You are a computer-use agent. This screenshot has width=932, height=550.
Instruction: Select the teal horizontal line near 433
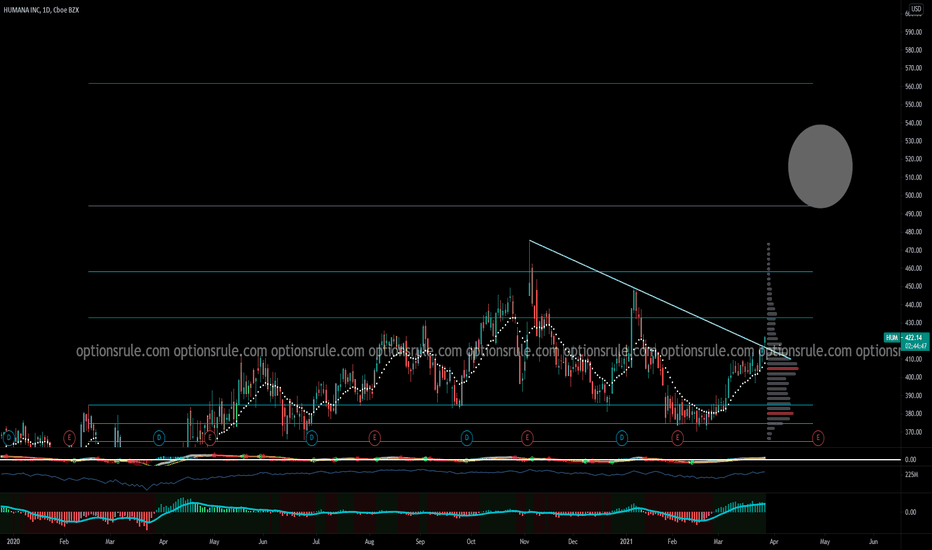pyautogui.click(x=451, y=318)
